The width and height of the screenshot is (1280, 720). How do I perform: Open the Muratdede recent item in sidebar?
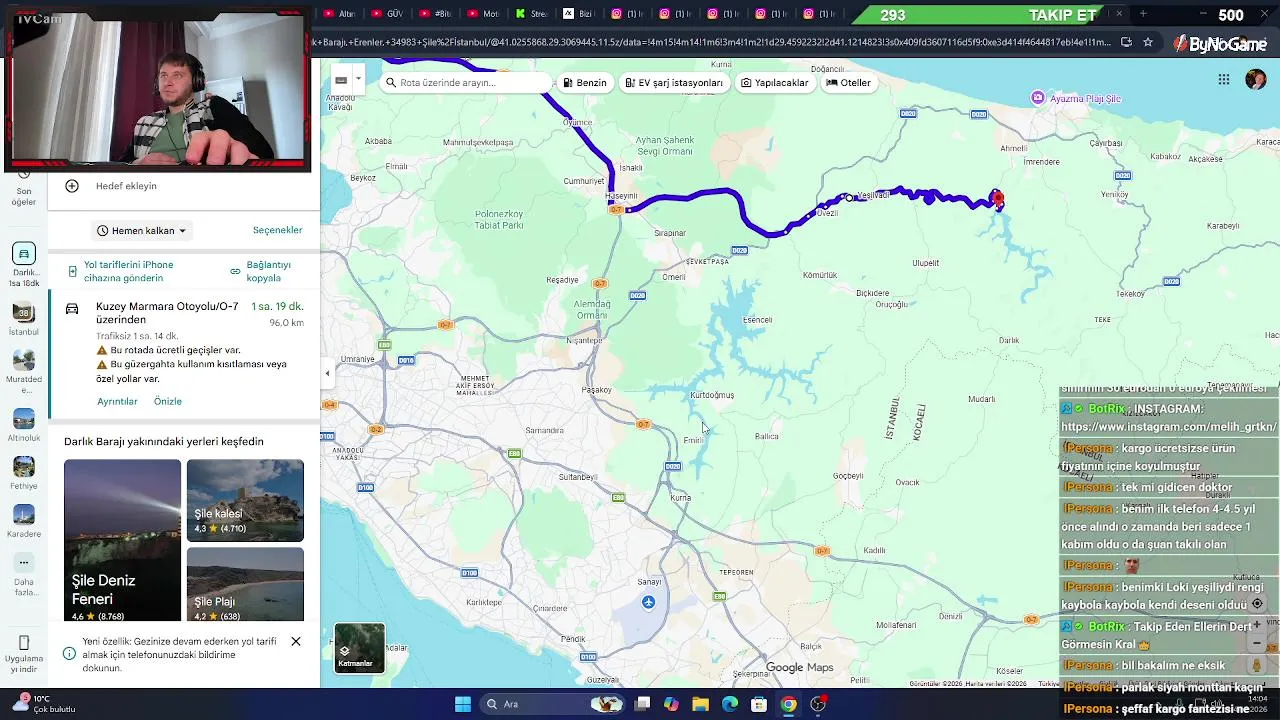pos(24,361)
